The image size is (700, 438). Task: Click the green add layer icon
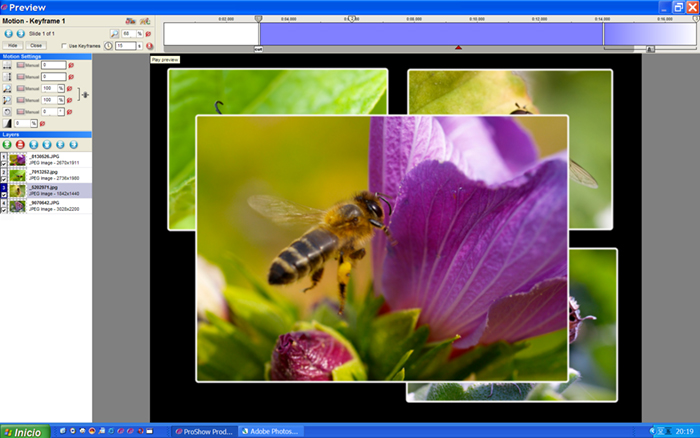coord(8,144)
